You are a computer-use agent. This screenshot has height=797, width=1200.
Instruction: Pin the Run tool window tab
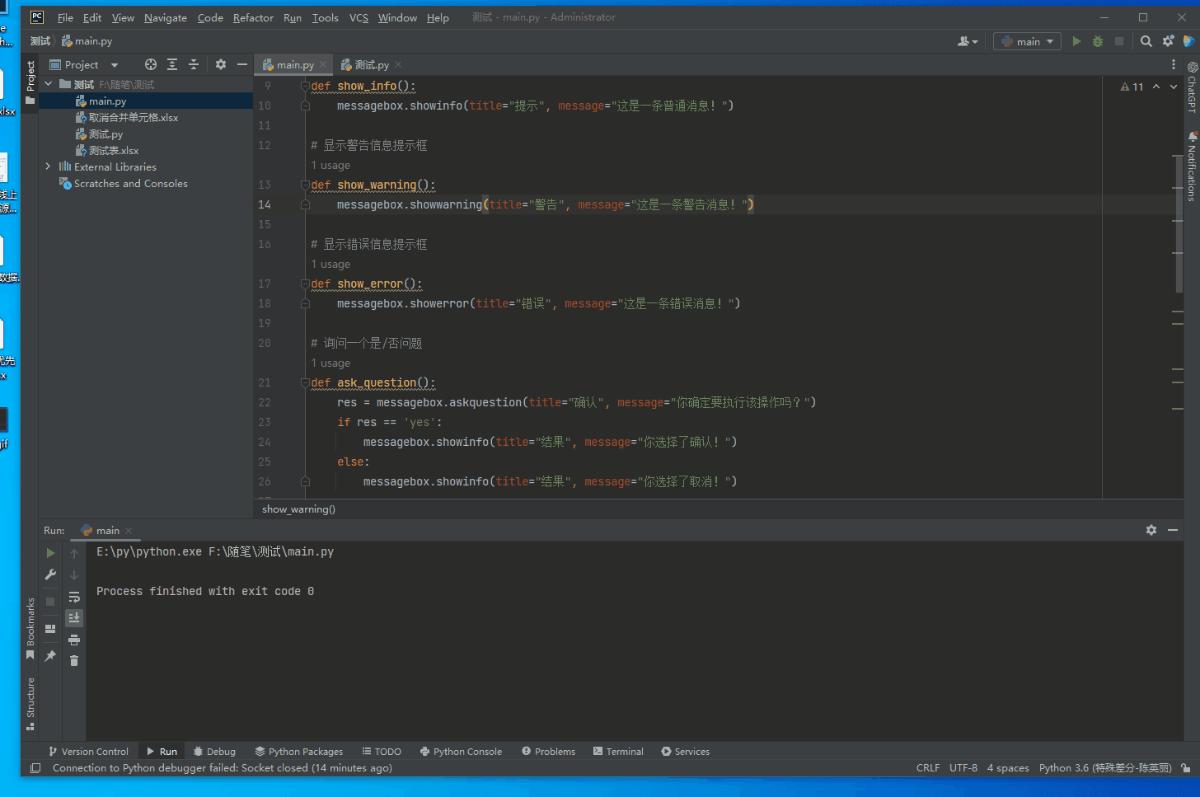pyautogui.click(x=50, y=657)
